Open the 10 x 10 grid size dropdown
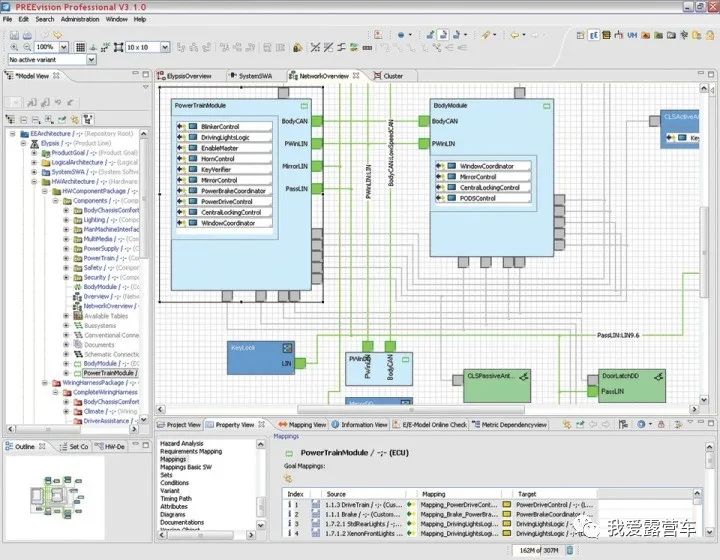The image size is (720, 560). point(165,47)
